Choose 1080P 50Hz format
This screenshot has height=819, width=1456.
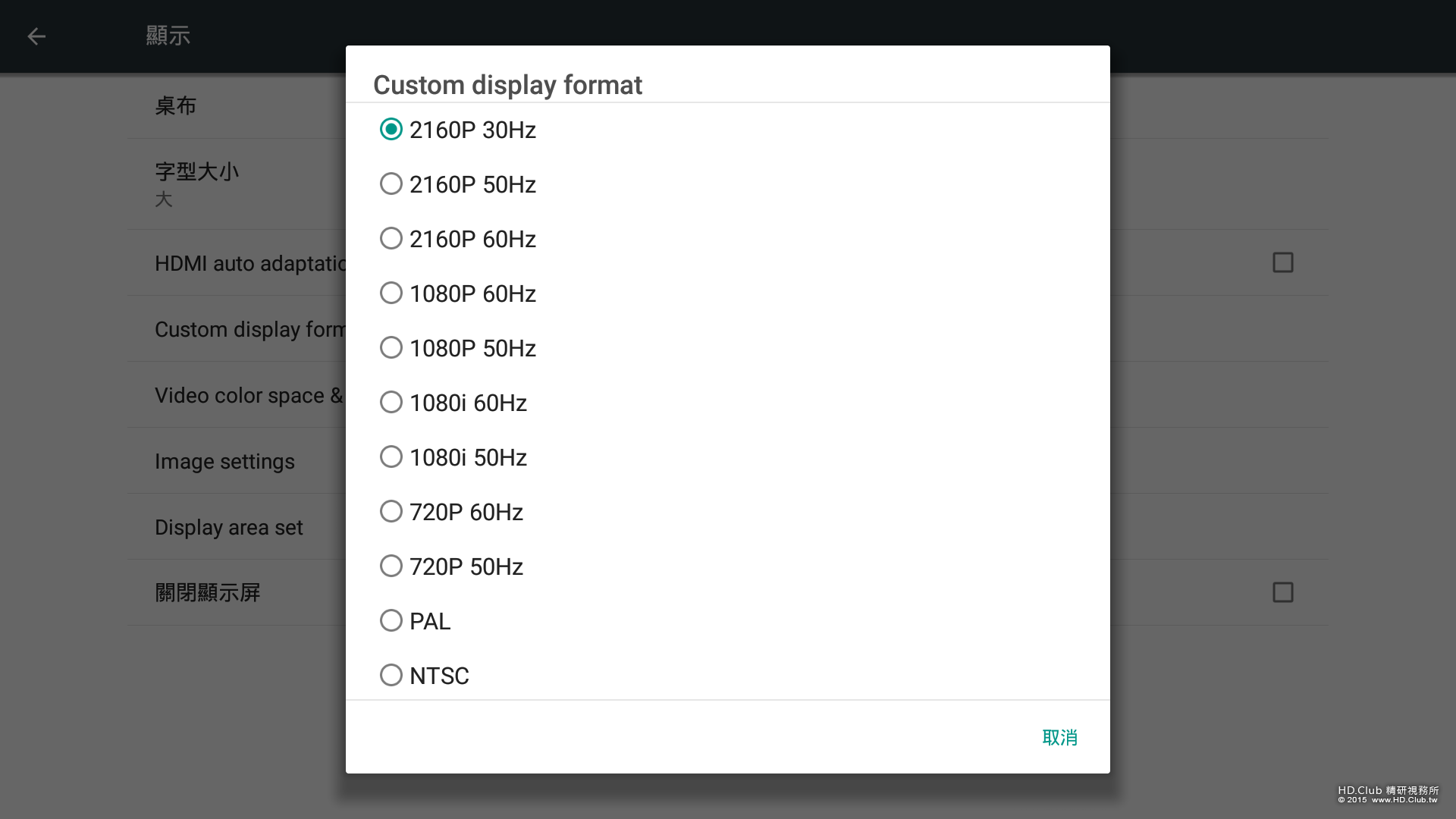tap(391, 348)
